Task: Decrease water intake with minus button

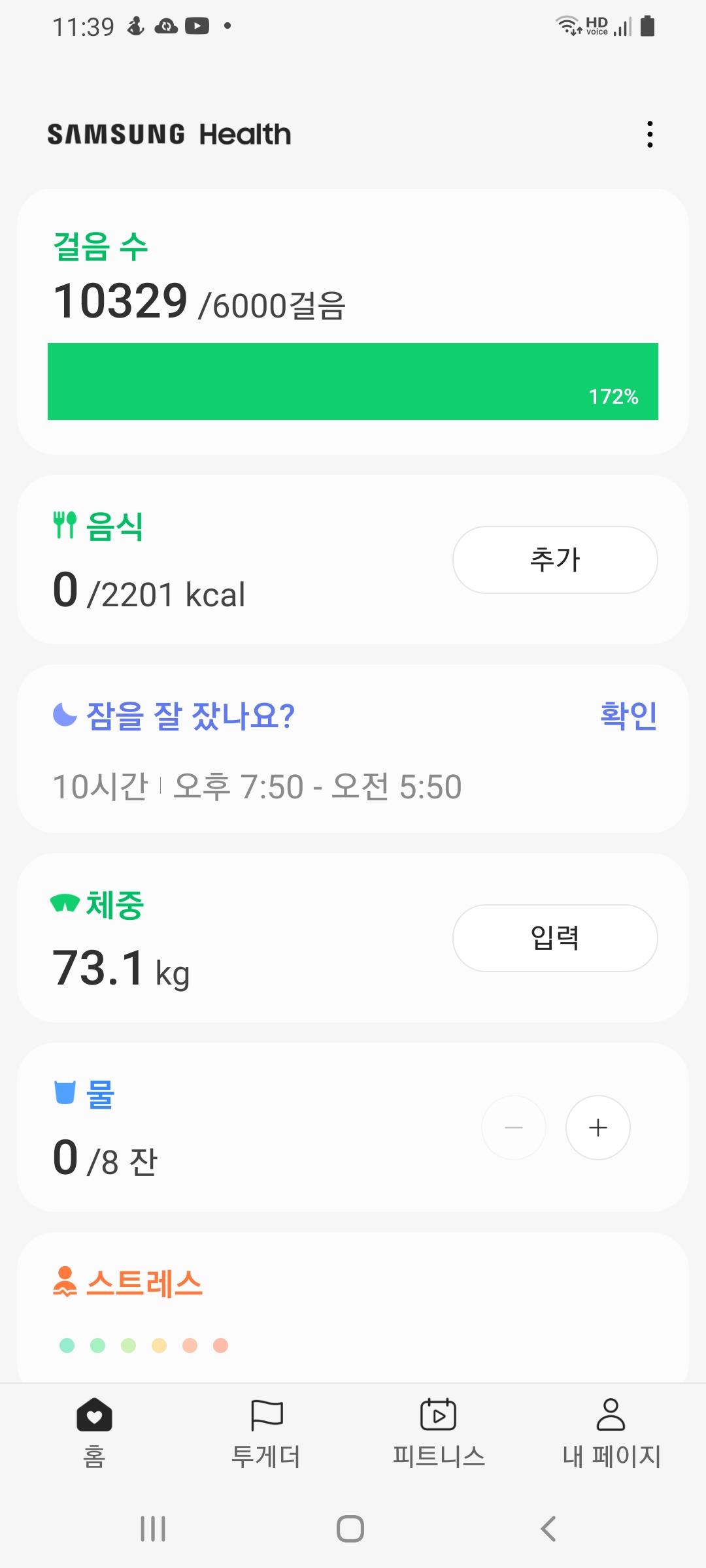Action: (514, 1128)
